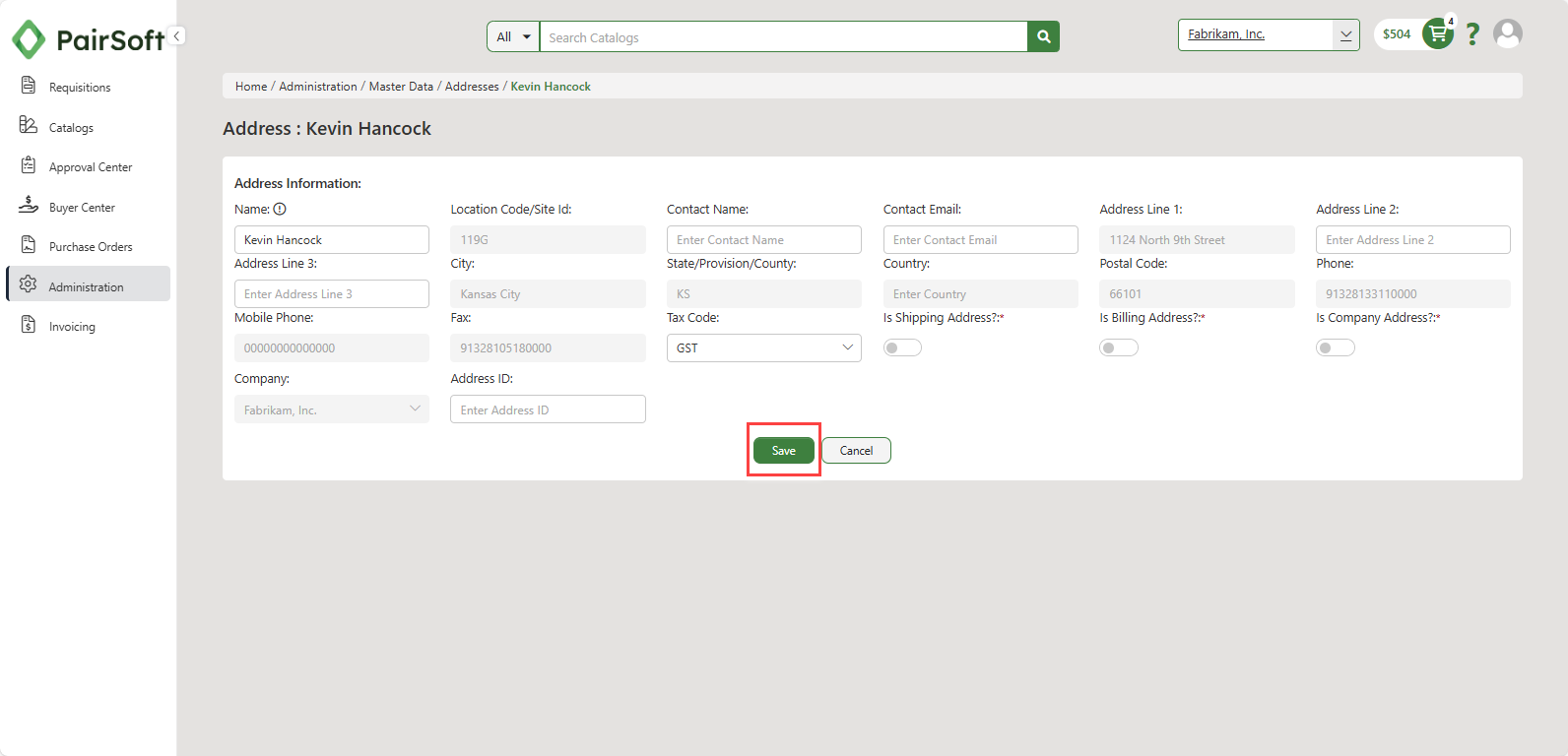
Task: Click the Contact Name input
Action: [x=764, y=239]
